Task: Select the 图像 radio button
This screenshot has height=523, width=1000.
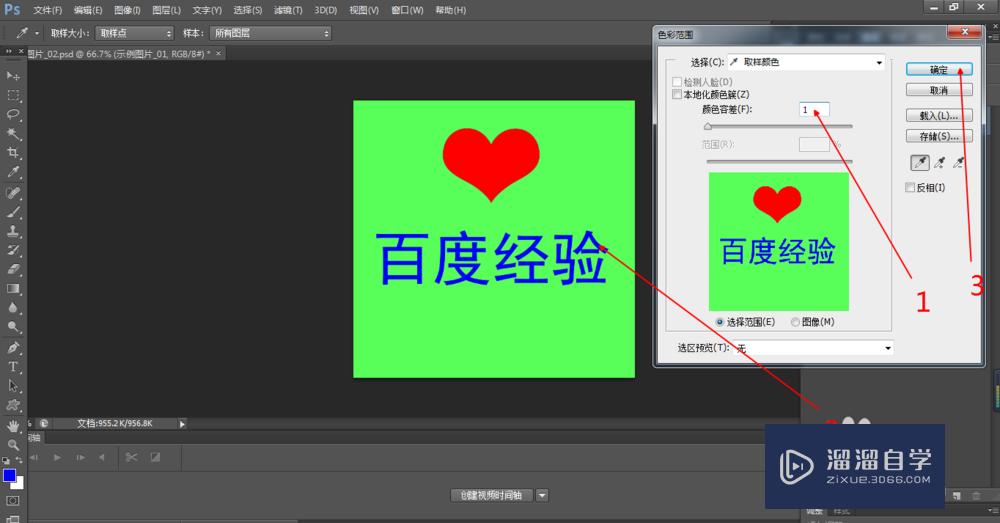Action: point(795,322)
